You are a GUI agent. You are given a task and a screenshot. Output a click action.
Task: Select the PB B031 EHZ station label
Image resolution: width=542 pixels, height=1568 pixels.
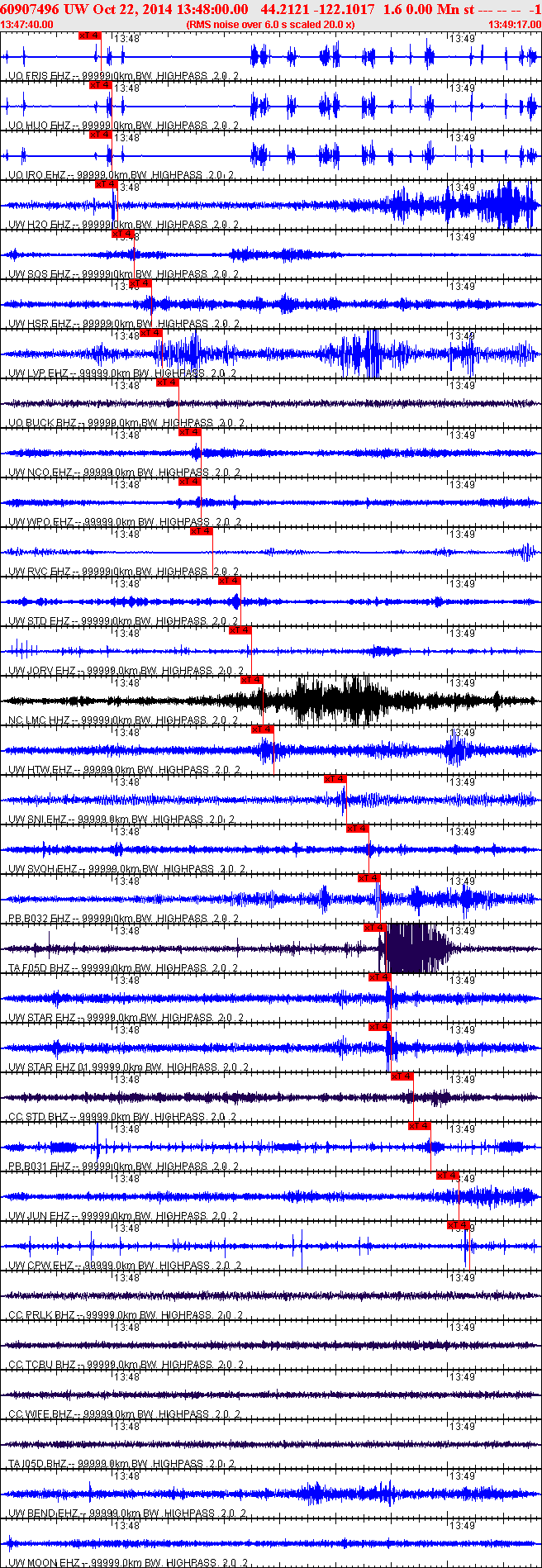pyautogui.click(x=124, y=1166)
